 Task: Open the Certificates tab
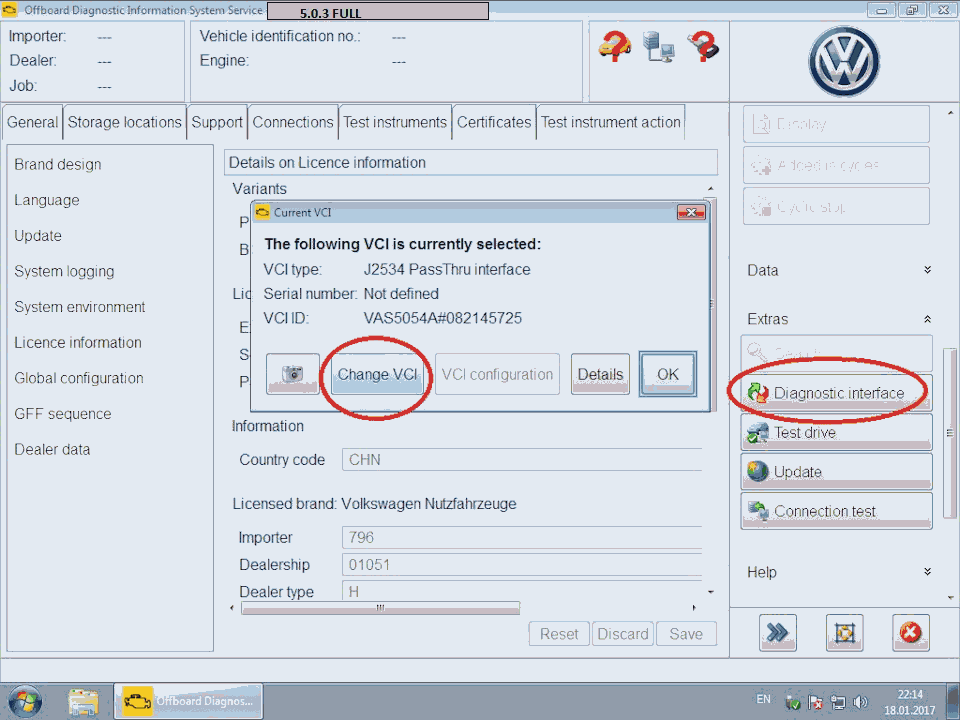coord(494,122)
